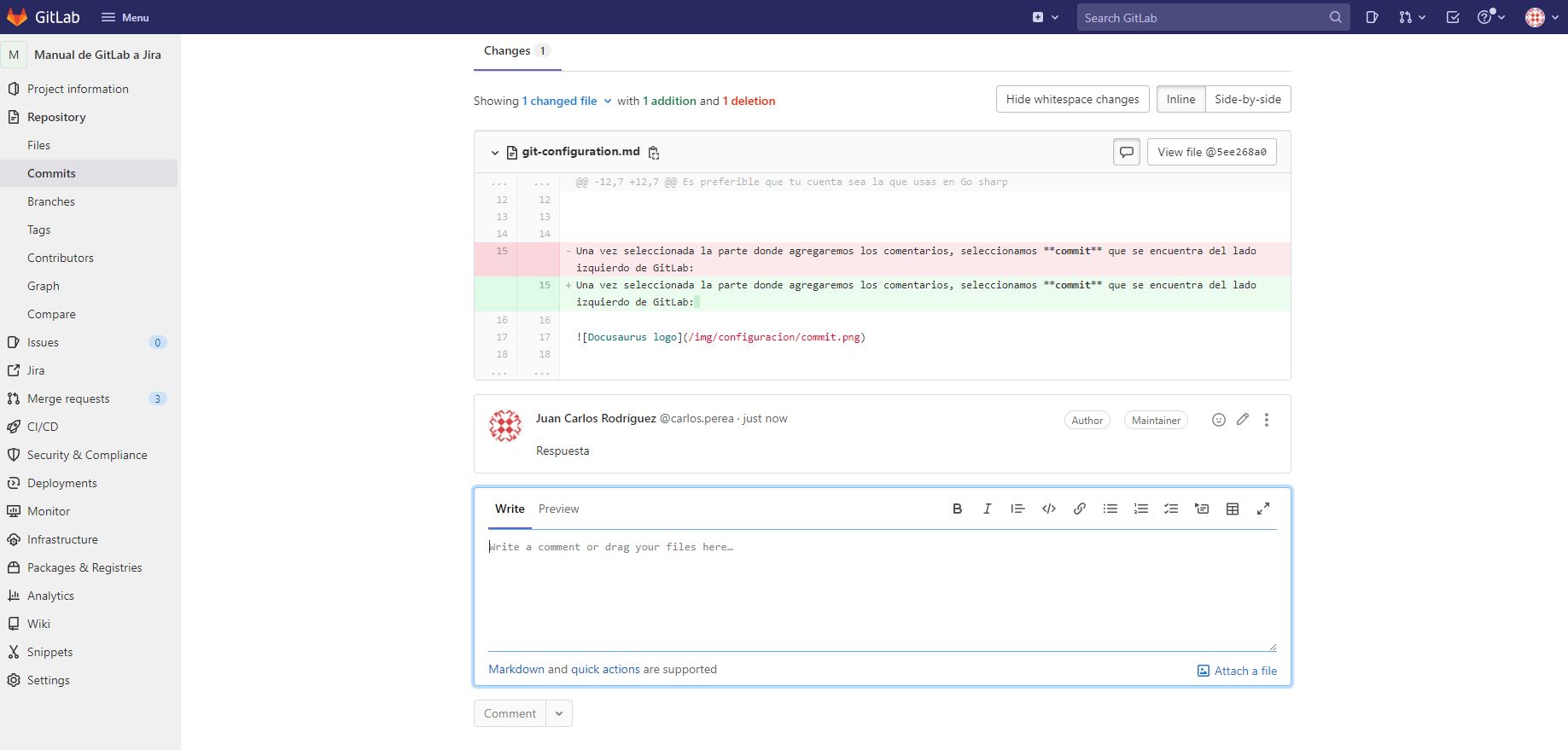Switch to Side-by-side diff view
The image size is (1568, 750).
(1247, 99)
